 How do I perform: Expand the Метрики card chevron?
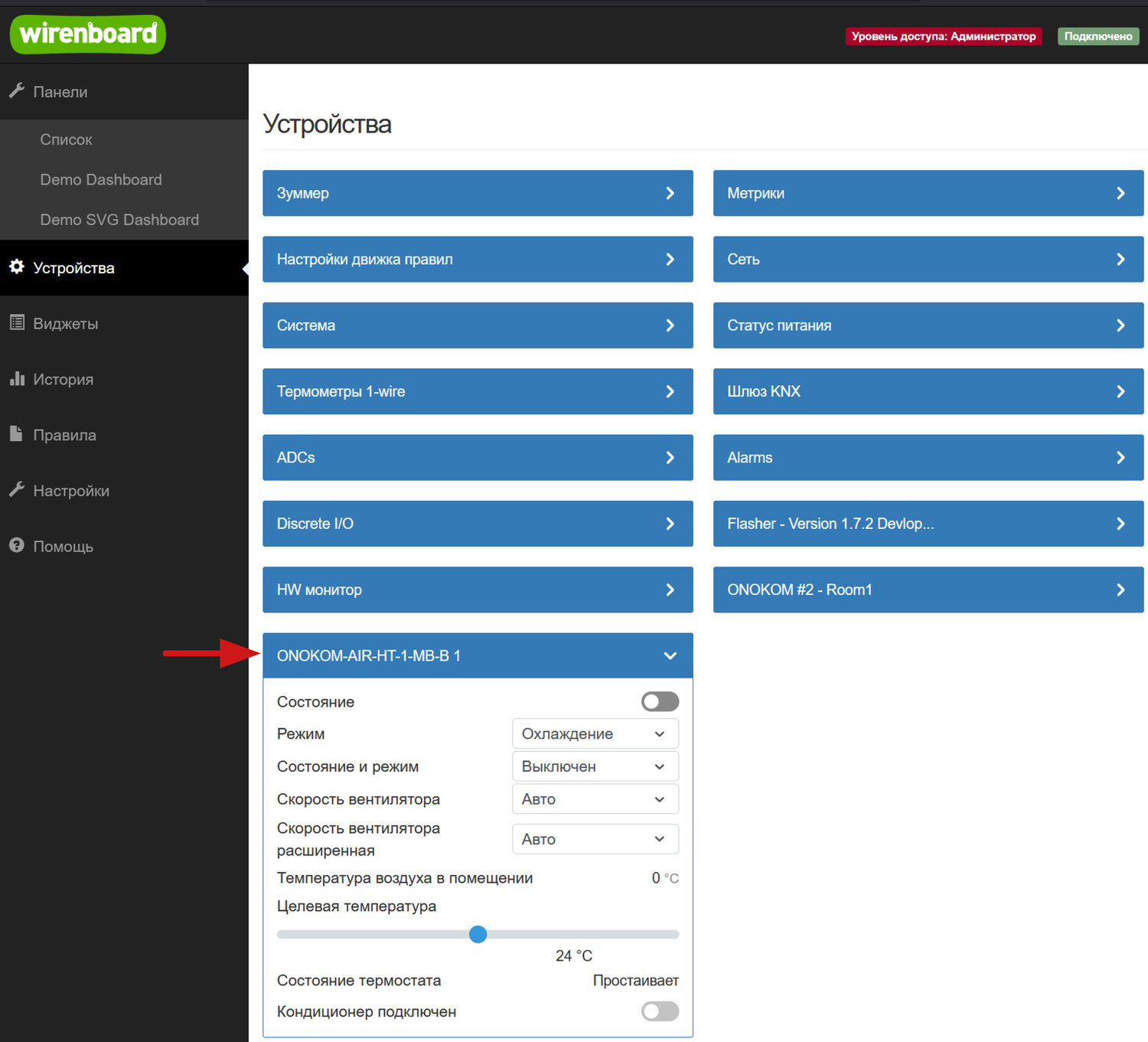pyautogui.click(x=1120, y=193)
